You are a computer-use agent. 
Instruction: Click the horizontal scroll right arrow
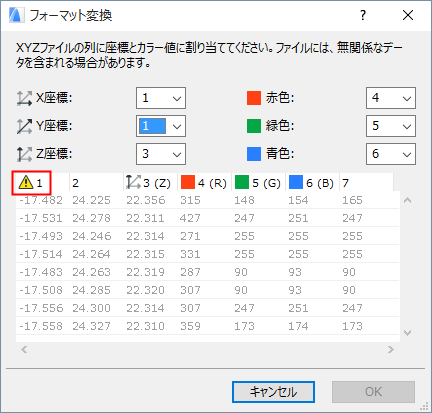(391, 349)
